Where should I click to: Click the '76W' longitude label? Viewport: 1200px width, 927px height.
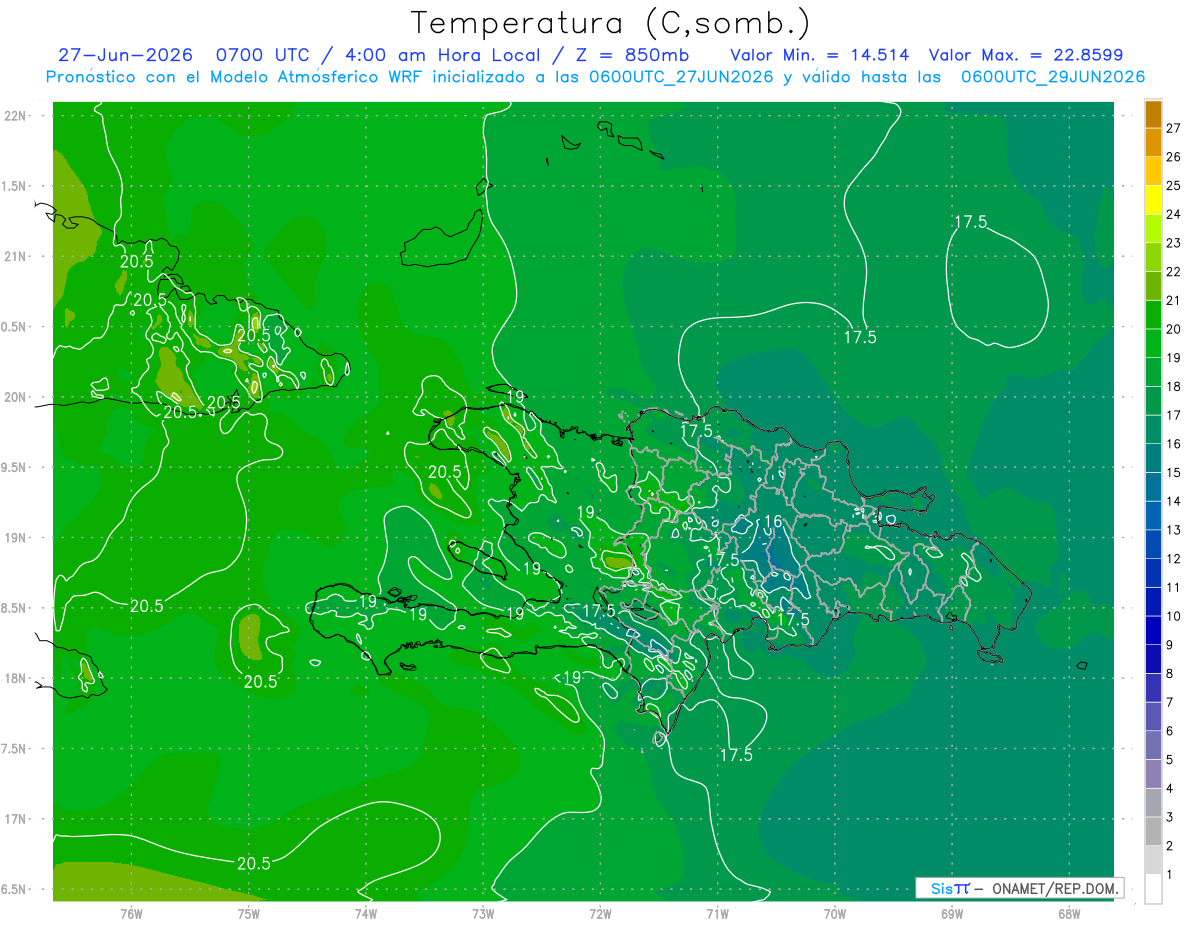(x=131, y=913)
